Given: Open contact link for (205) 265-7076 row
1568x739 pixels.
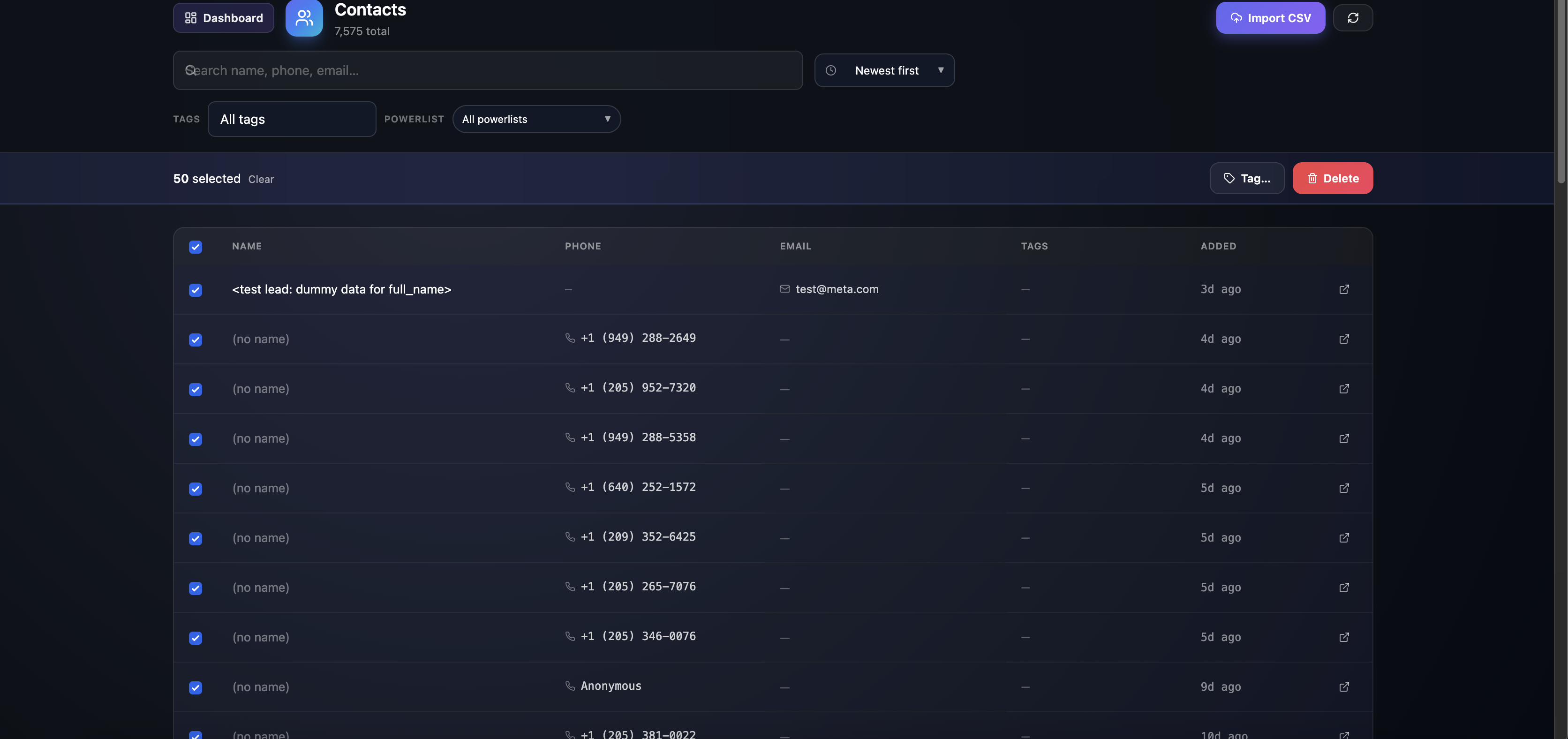Looking at the screenshot, I should [1344, 588].
